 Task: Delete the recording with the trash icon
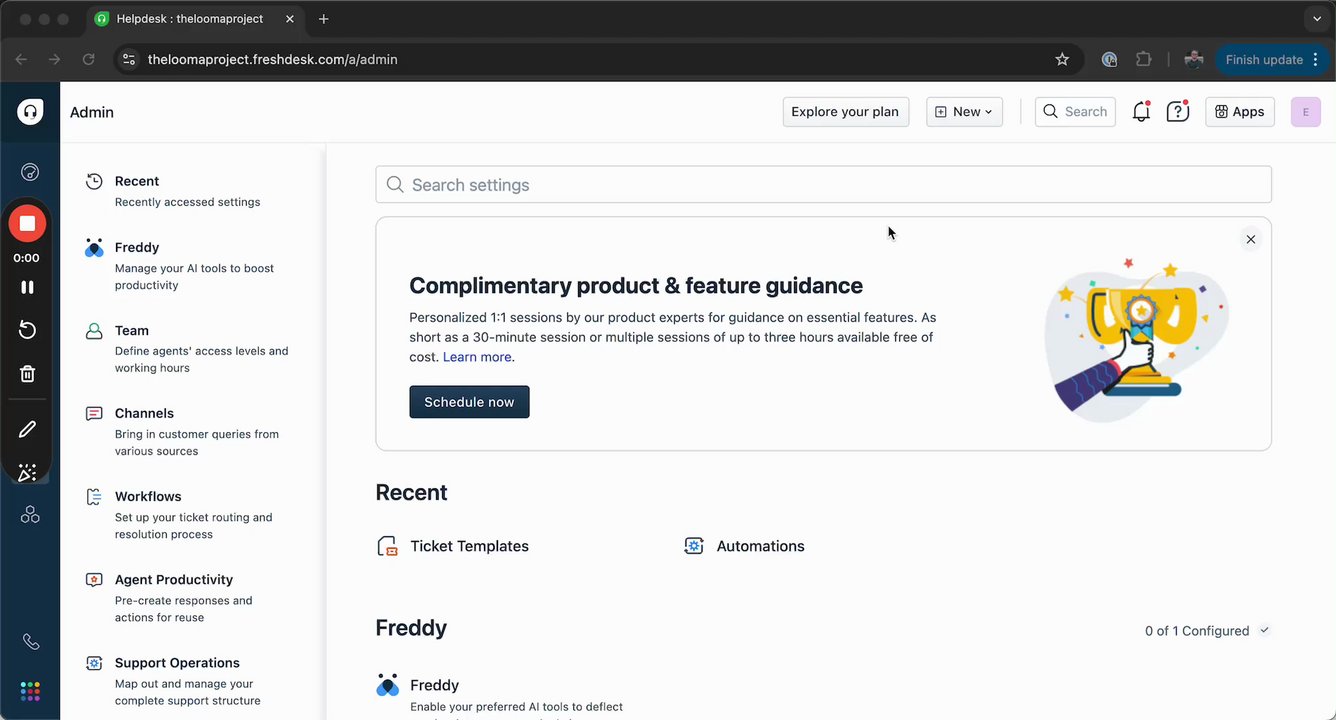[x=28, y=374]
